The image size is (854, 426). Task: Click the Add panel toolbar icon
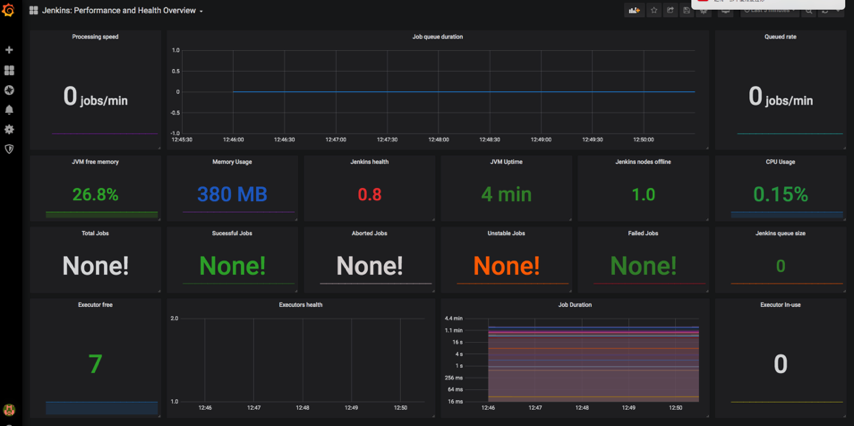(x=635, y=10)
